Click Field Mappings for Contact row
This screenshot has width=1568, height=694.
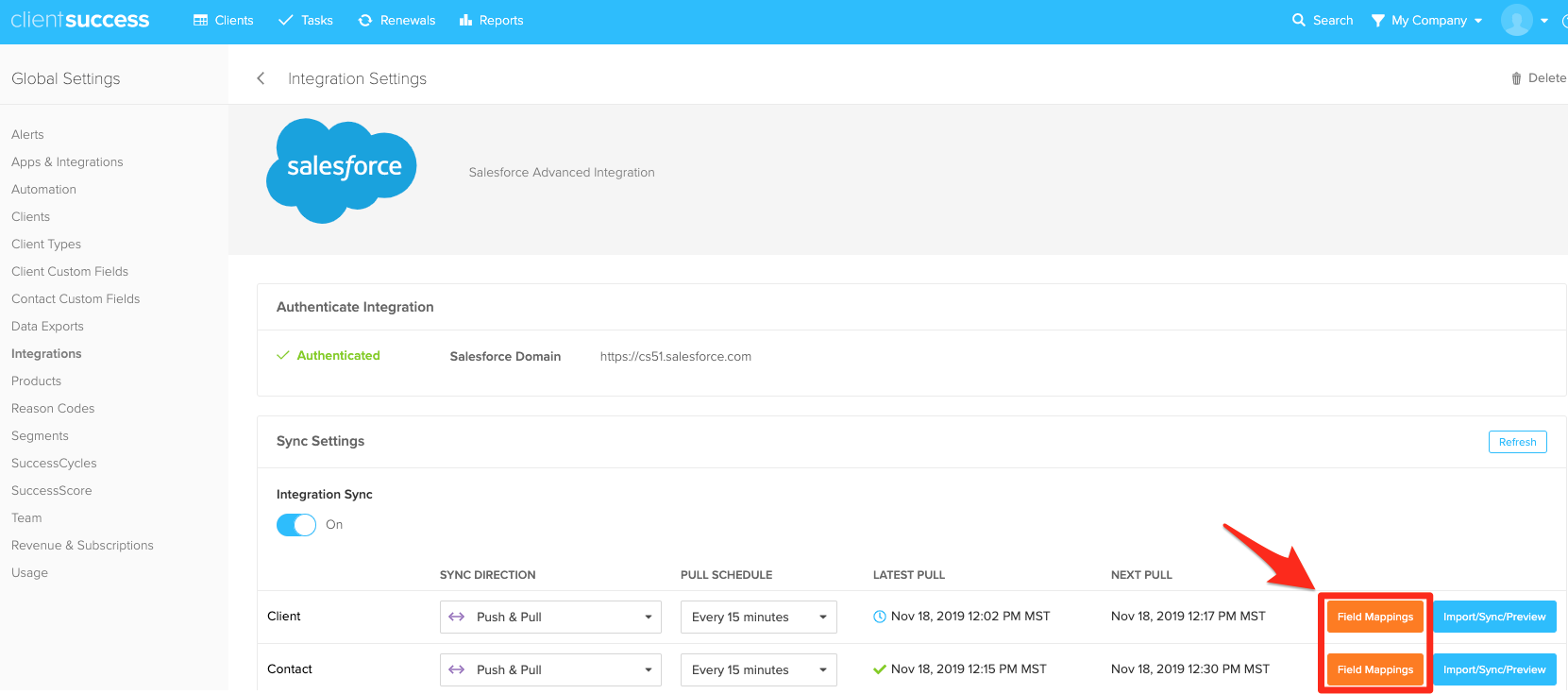coord(1375,669)
